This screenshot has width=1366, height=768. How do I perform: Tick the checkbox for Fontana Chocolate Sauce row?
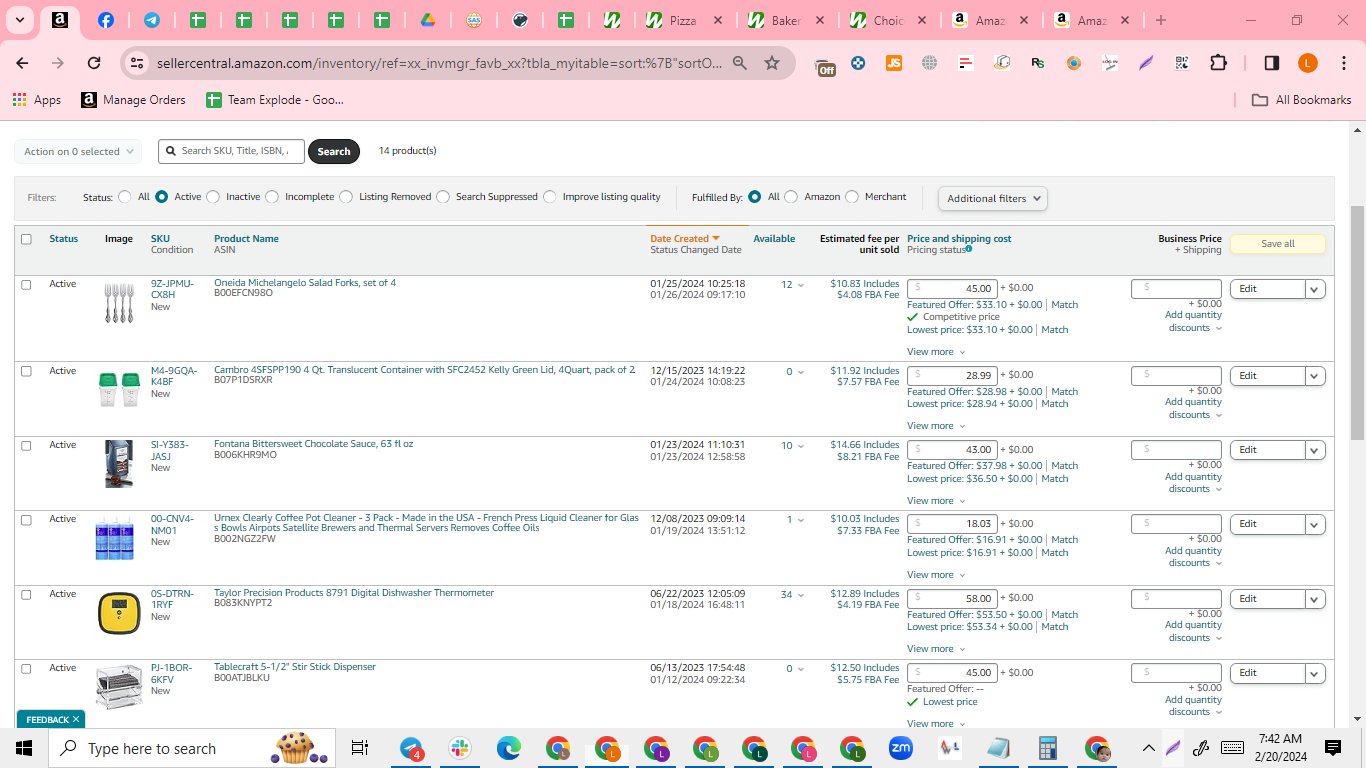click(x=26, y=445)
